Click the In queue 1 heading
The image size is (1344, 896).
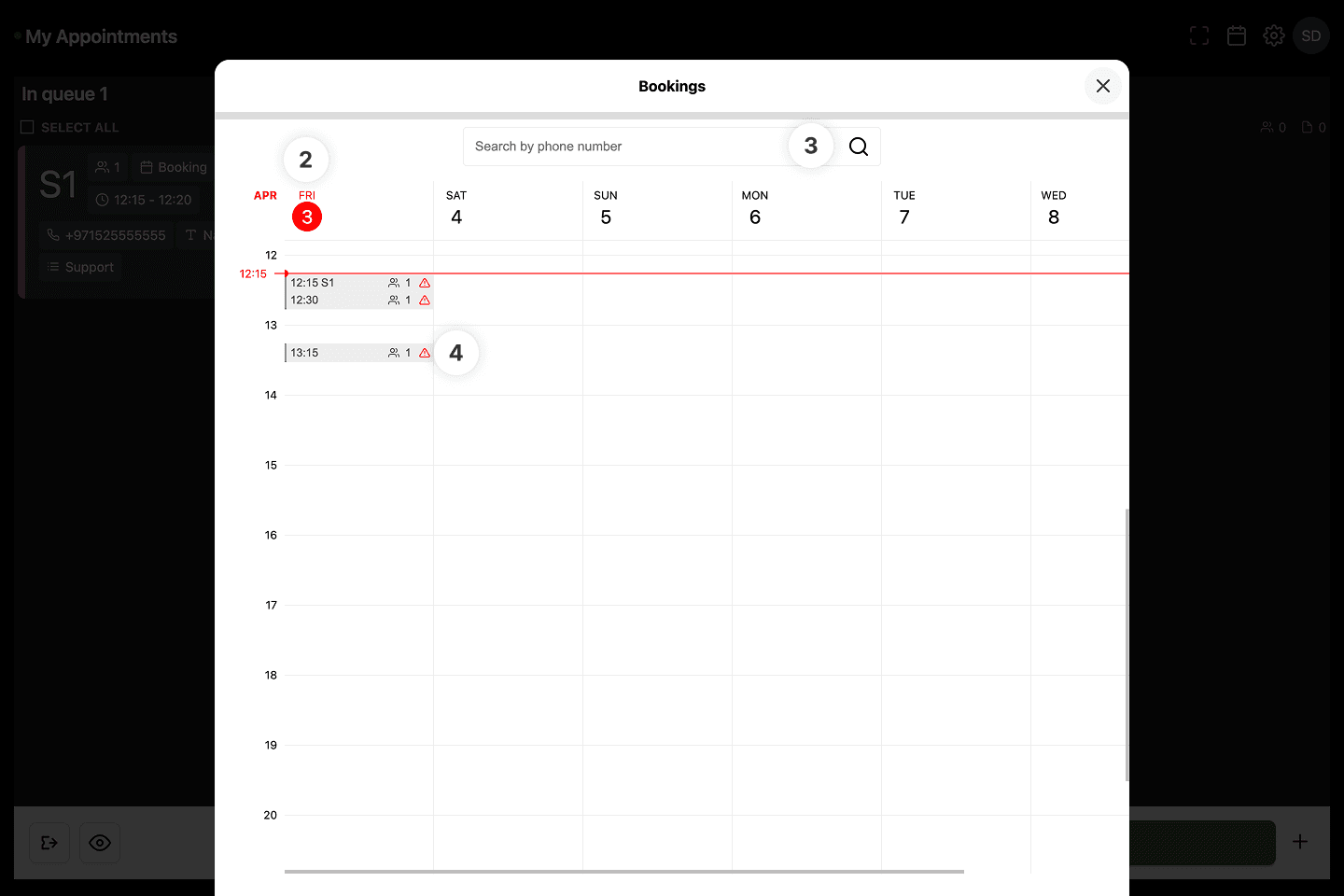click(x=64, y=94)
